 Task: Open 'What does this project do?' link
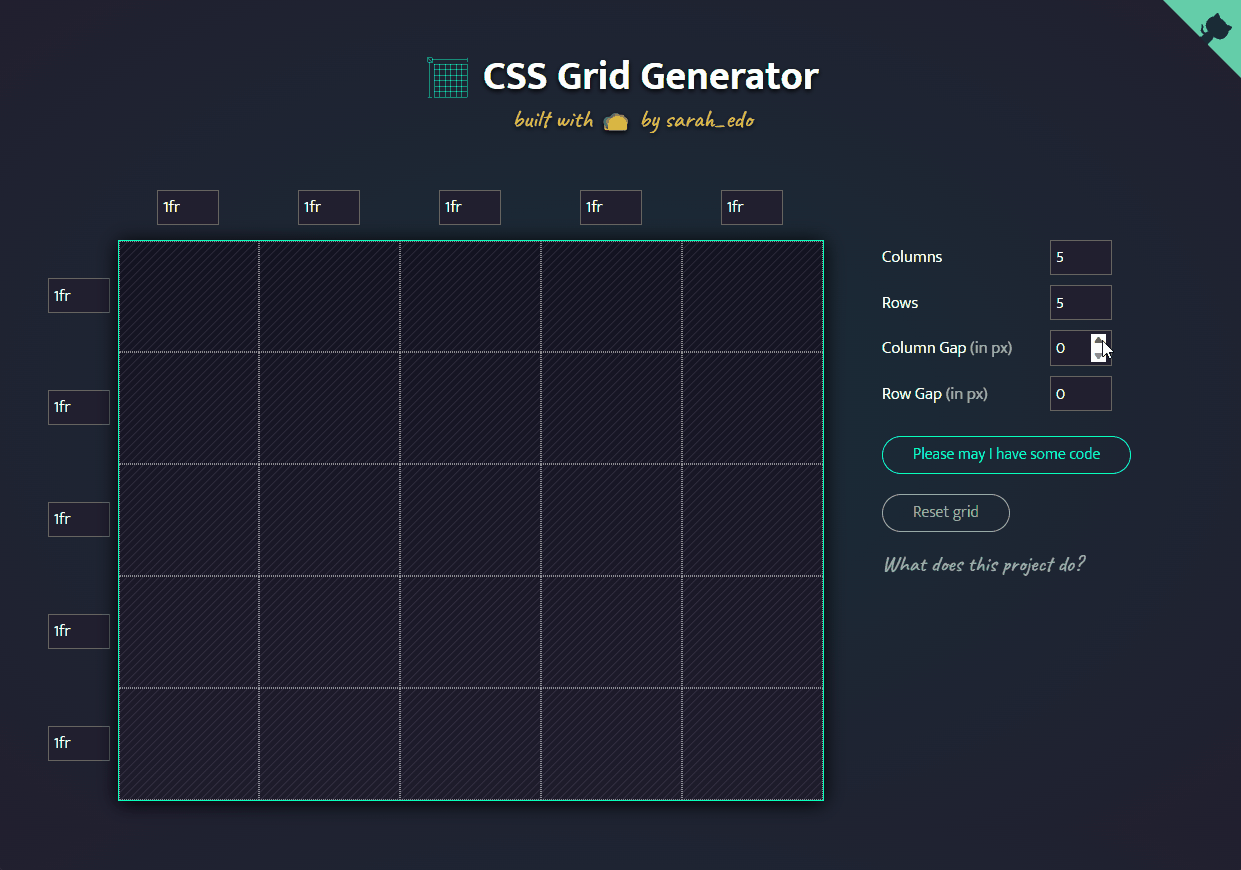984,565
